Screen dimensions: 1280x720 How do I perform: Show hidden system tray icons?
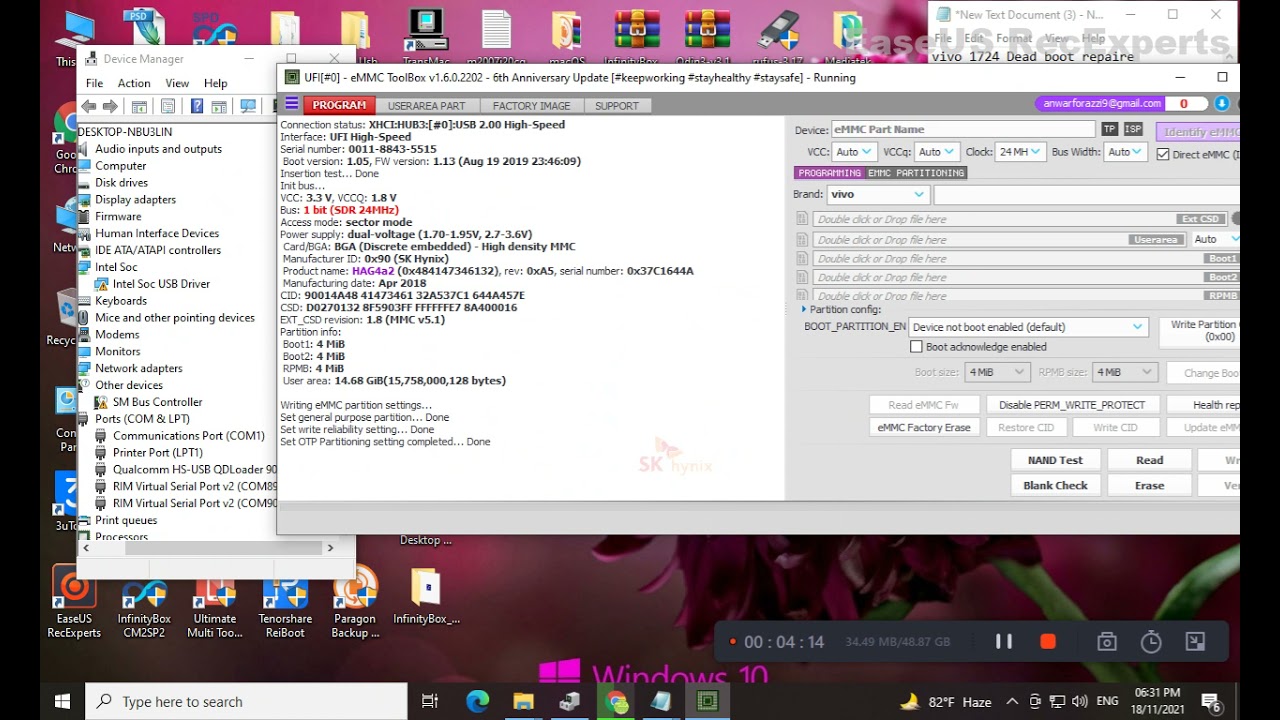[1012, 701]
